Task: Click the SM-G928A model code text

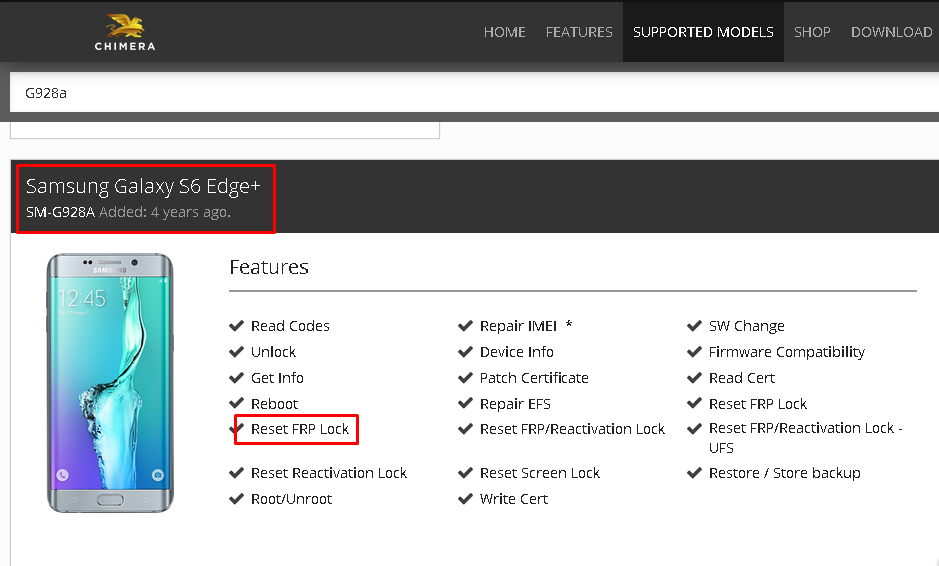Action: [60, 212]
